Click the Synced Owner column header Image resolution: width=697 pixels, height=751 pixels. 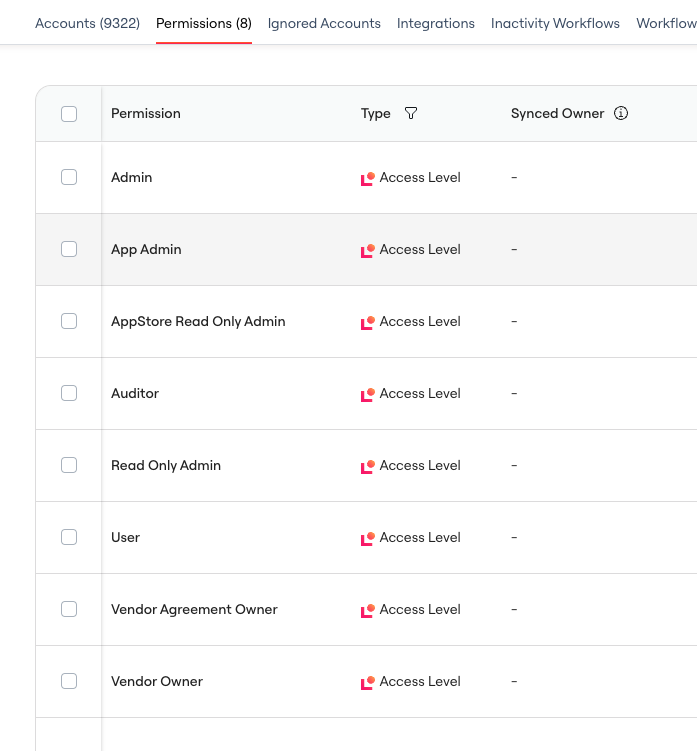pyautogui.click(x=557, y=114)
